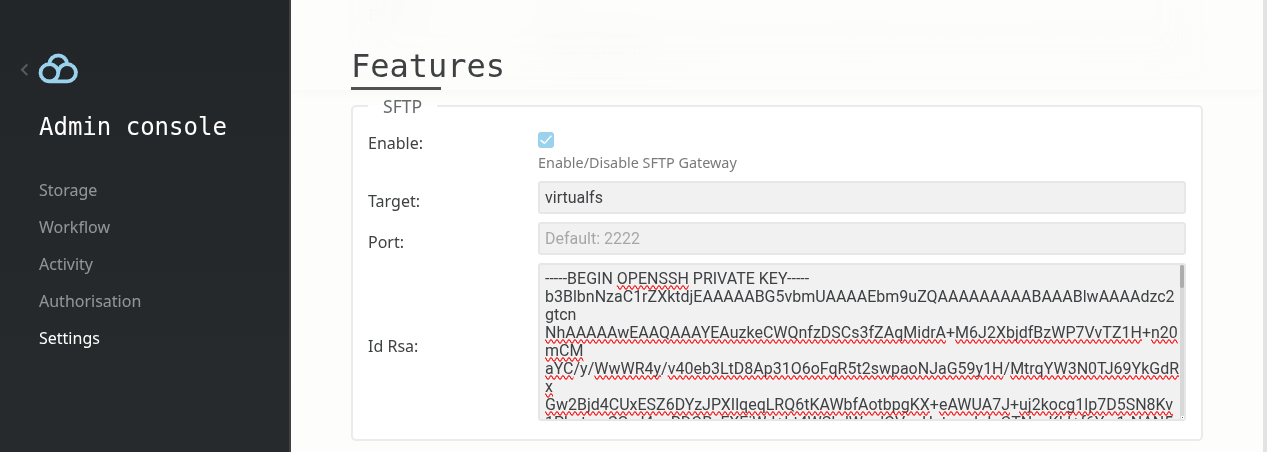1267x452 pixels.
Task: Click the SFTP section legend
Action: 402,104
